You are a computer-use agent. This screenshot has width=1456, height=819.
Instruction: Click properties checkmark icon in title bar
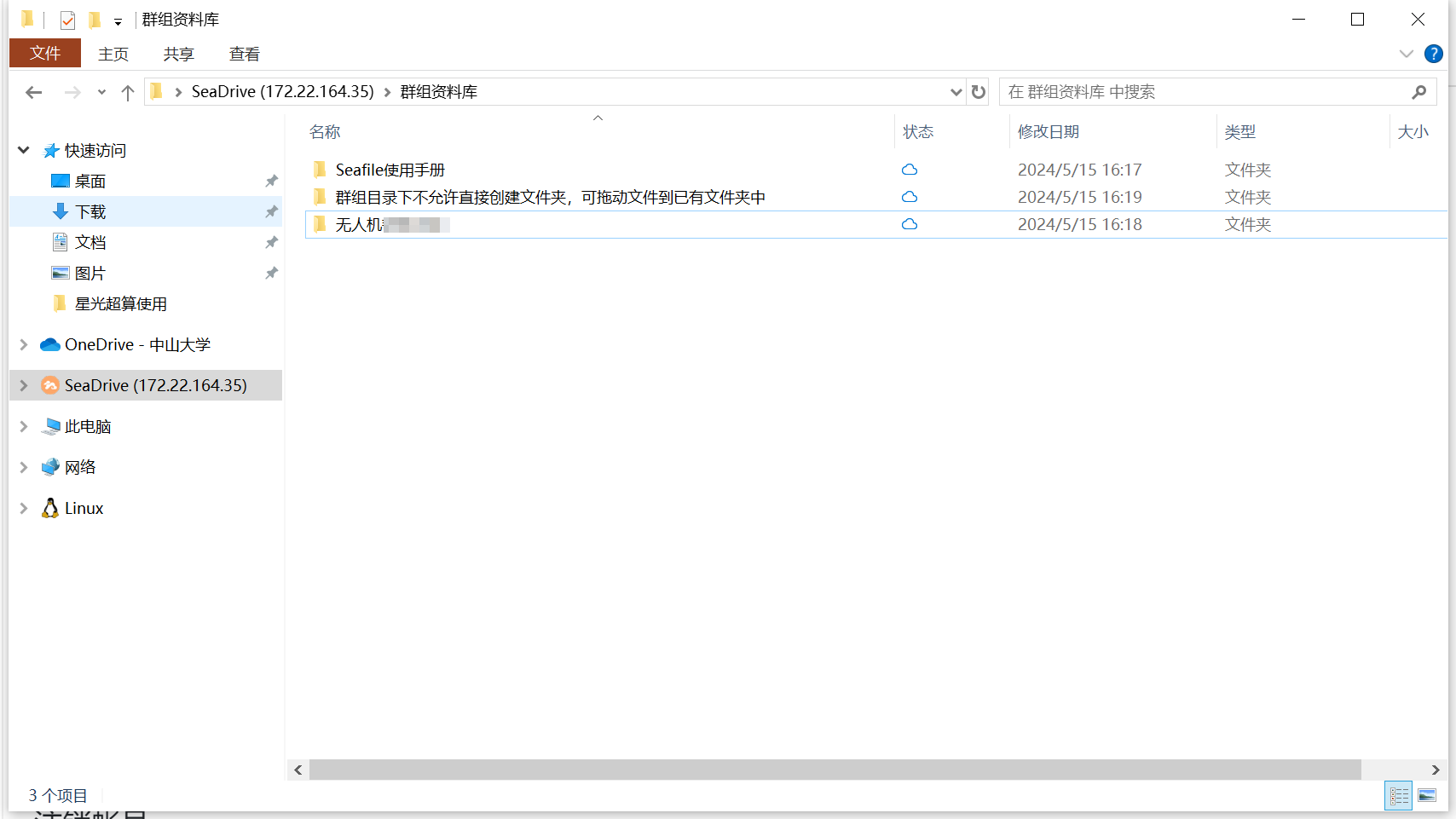pos(68,20)
